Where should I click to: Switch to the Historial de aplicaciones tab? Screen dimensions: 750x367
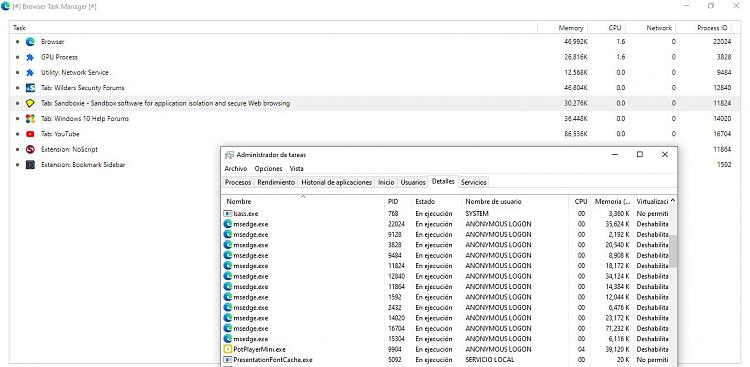[336, 182]
